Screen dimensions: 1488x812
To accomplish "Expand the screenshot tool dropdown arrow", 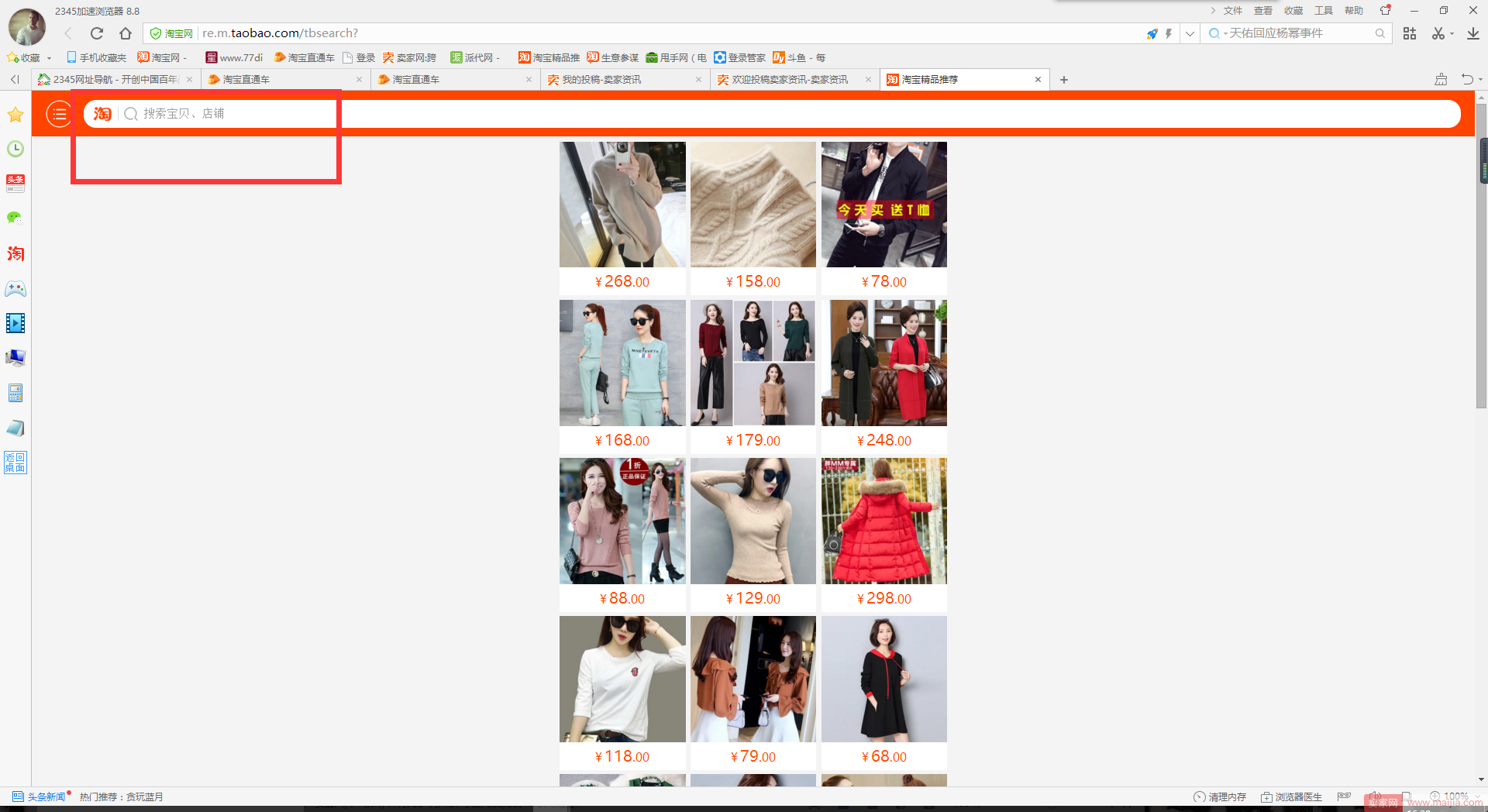I will tap(1452, 33).
